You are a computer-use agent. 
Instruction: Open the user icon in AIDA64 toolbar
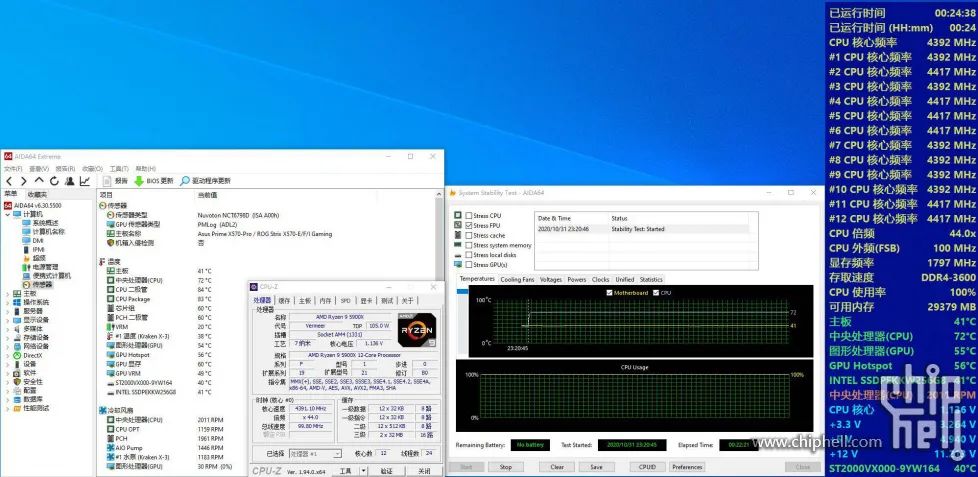coord(69,181)
